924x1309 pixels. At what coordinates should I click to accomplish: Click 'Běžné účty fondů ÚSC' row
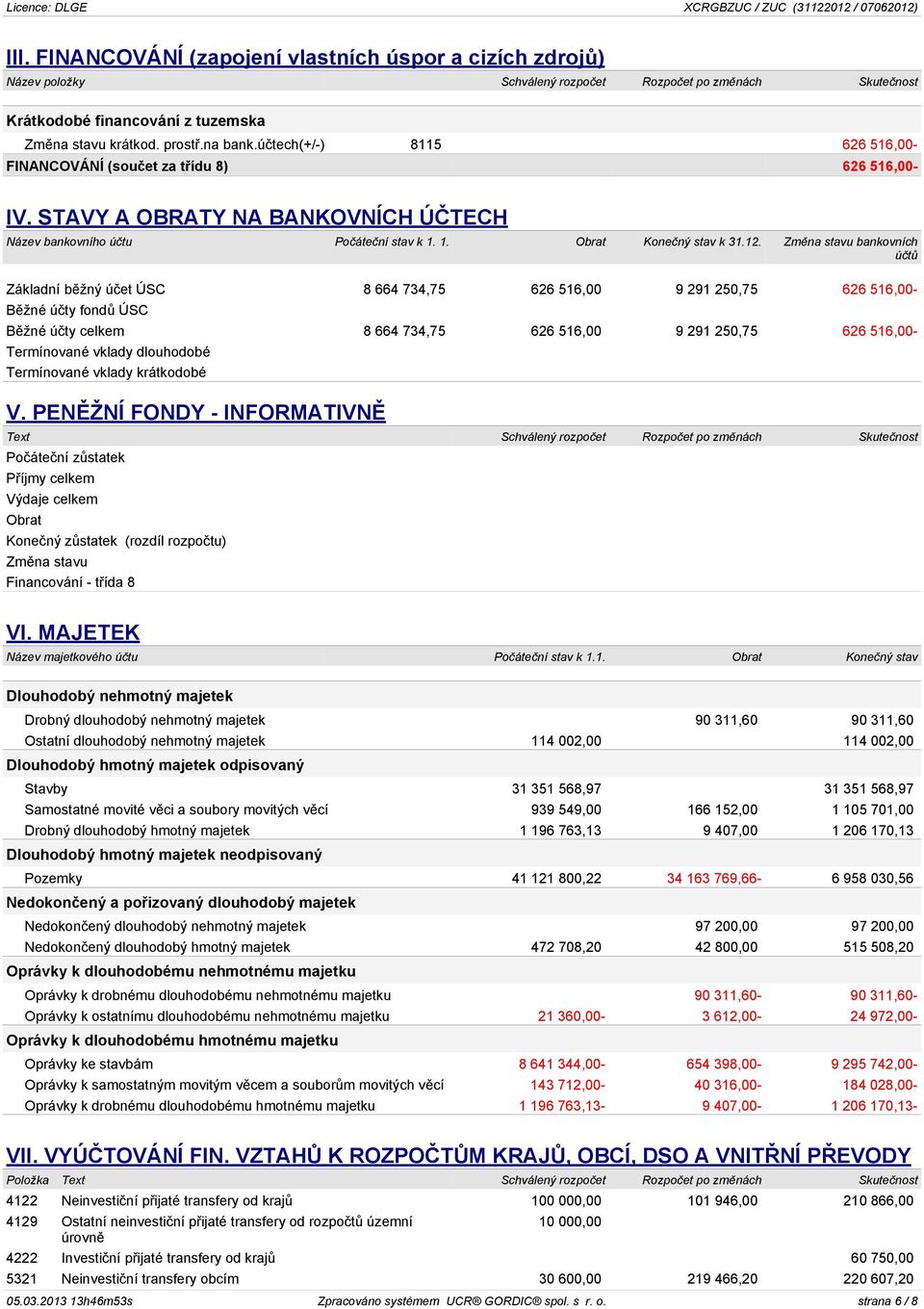77,310
